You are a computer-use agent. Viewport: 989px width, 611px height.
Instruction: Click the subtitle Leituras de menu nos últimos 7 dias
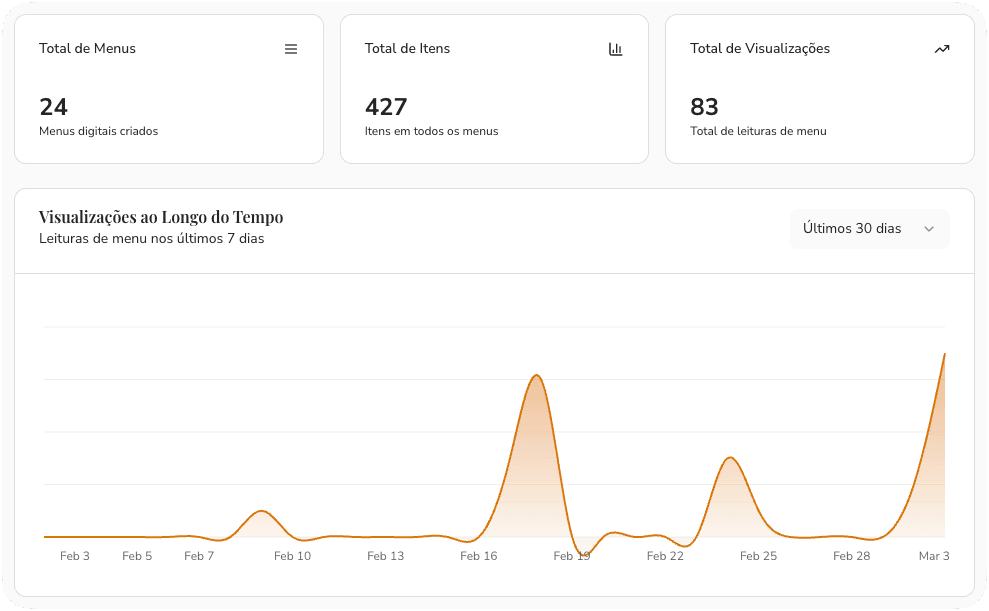pyautogui.click(x=151, y=239)
